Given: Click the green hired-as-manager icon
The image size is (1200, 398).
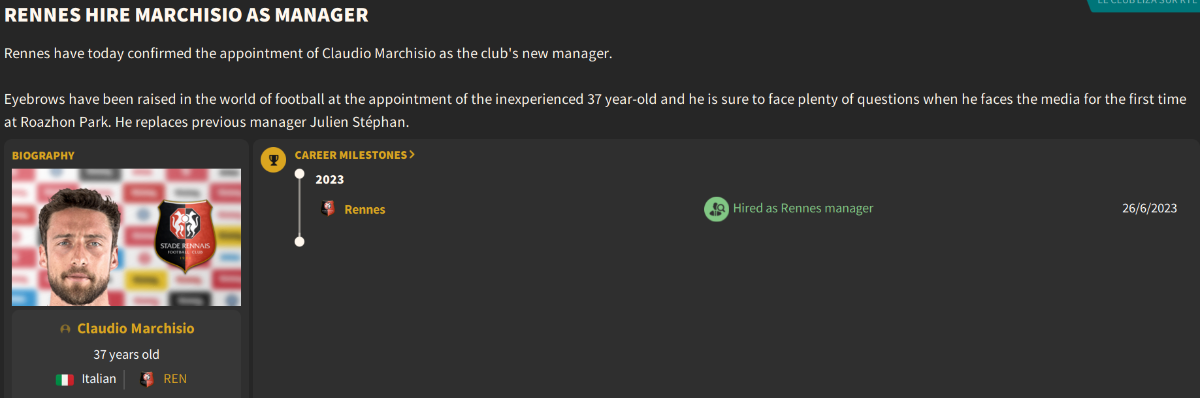Looking at the screenshot, I should 716,209.
